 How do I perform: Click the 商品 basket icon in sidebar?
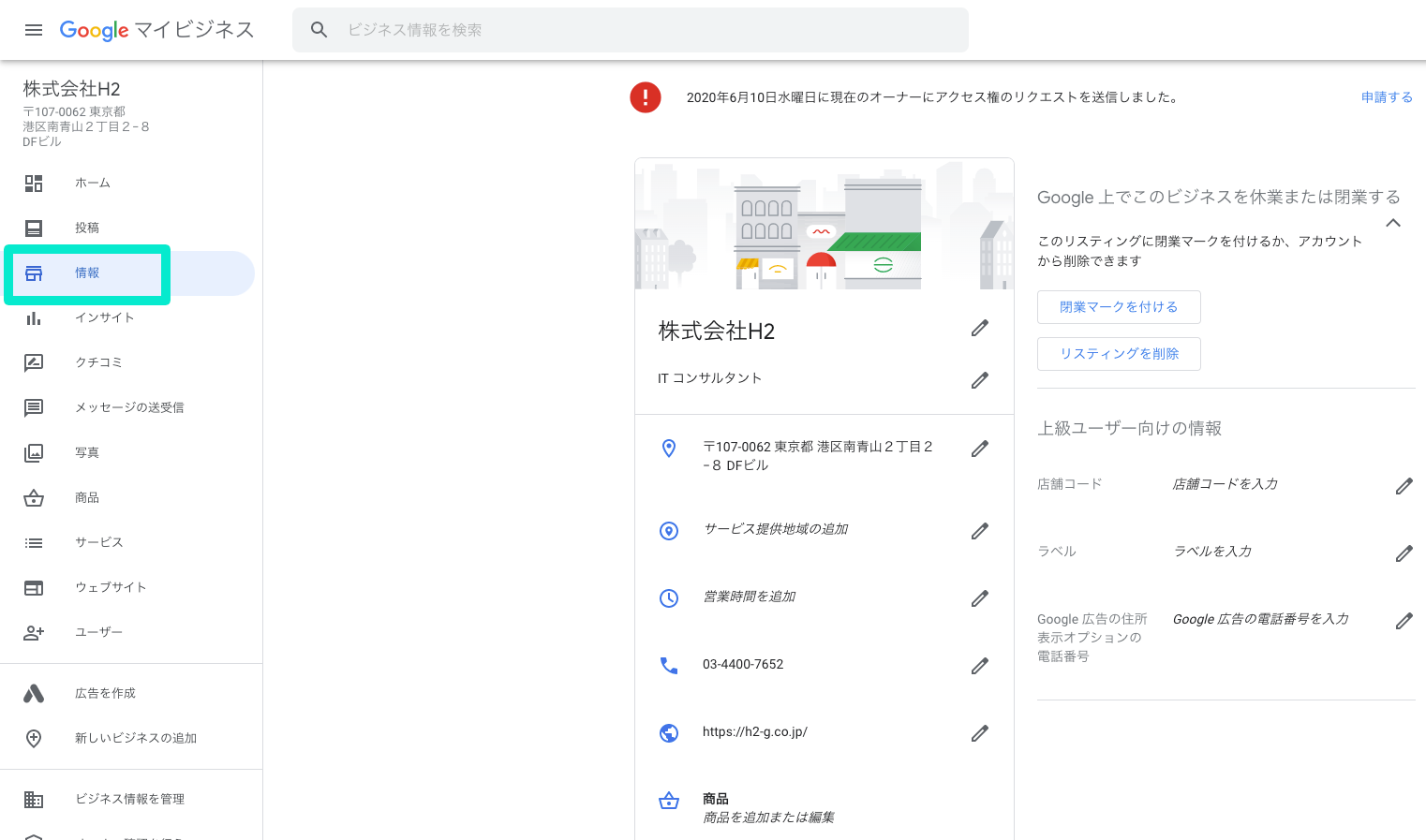[34, 497]
